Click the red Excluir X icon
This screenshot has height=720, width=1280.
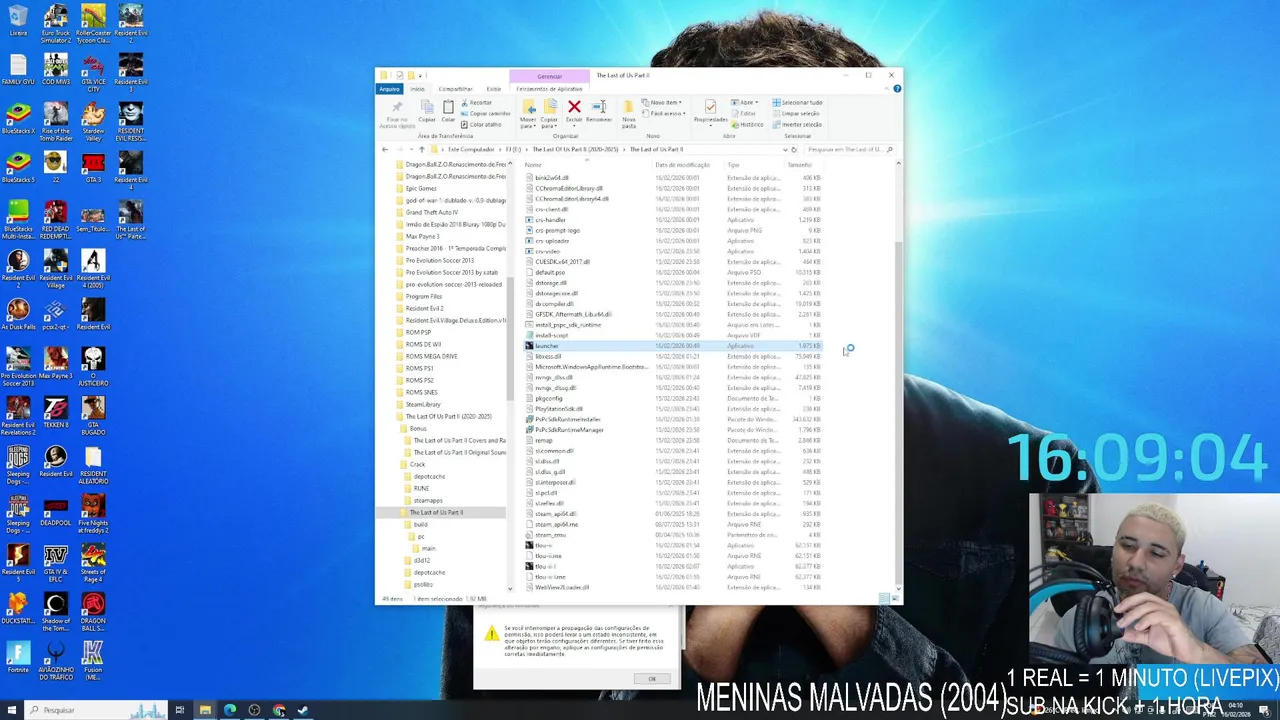574,107
